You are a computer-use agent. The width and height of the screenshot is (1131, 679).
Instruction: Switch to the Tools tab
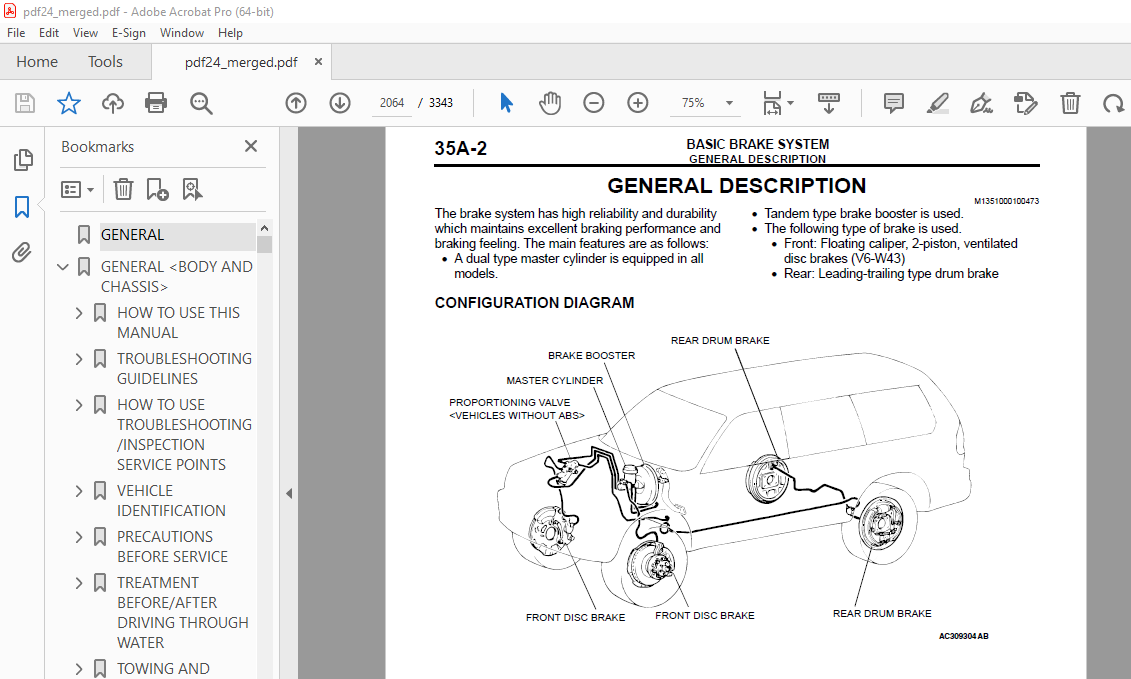[105, 62]
